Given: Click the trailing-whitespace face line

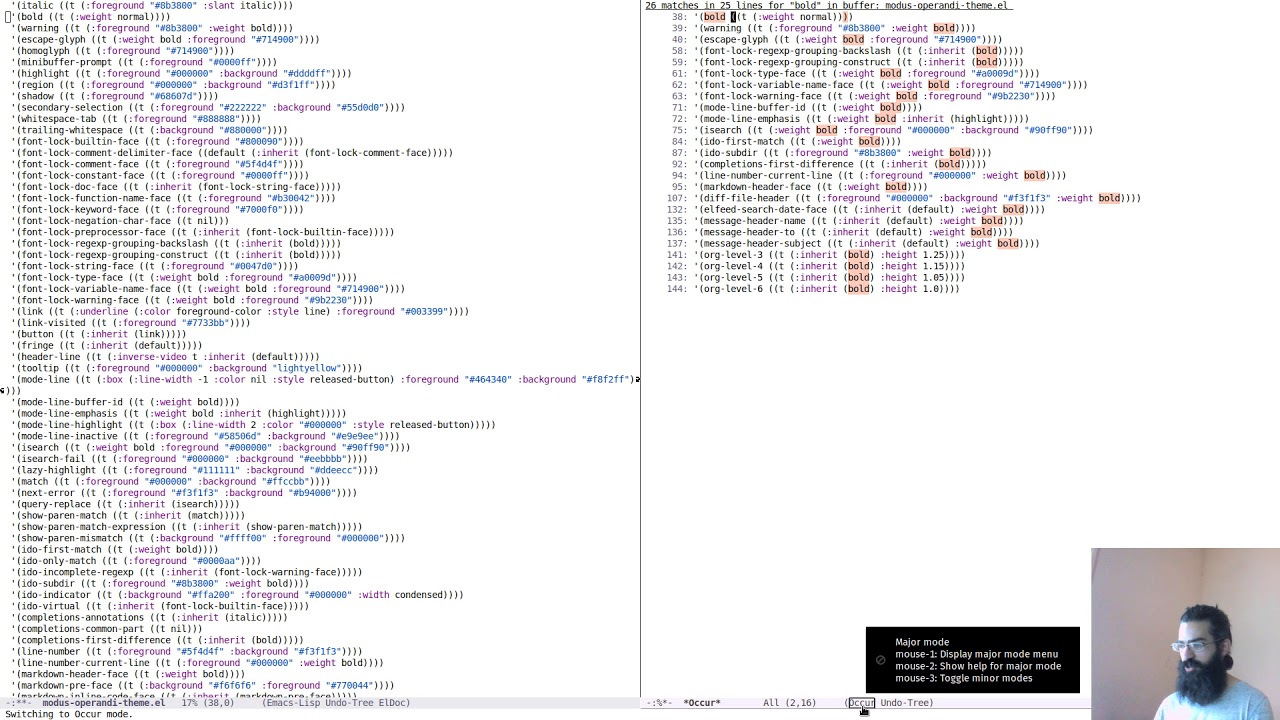Looking at the screenshot, I should pos(149,130).
